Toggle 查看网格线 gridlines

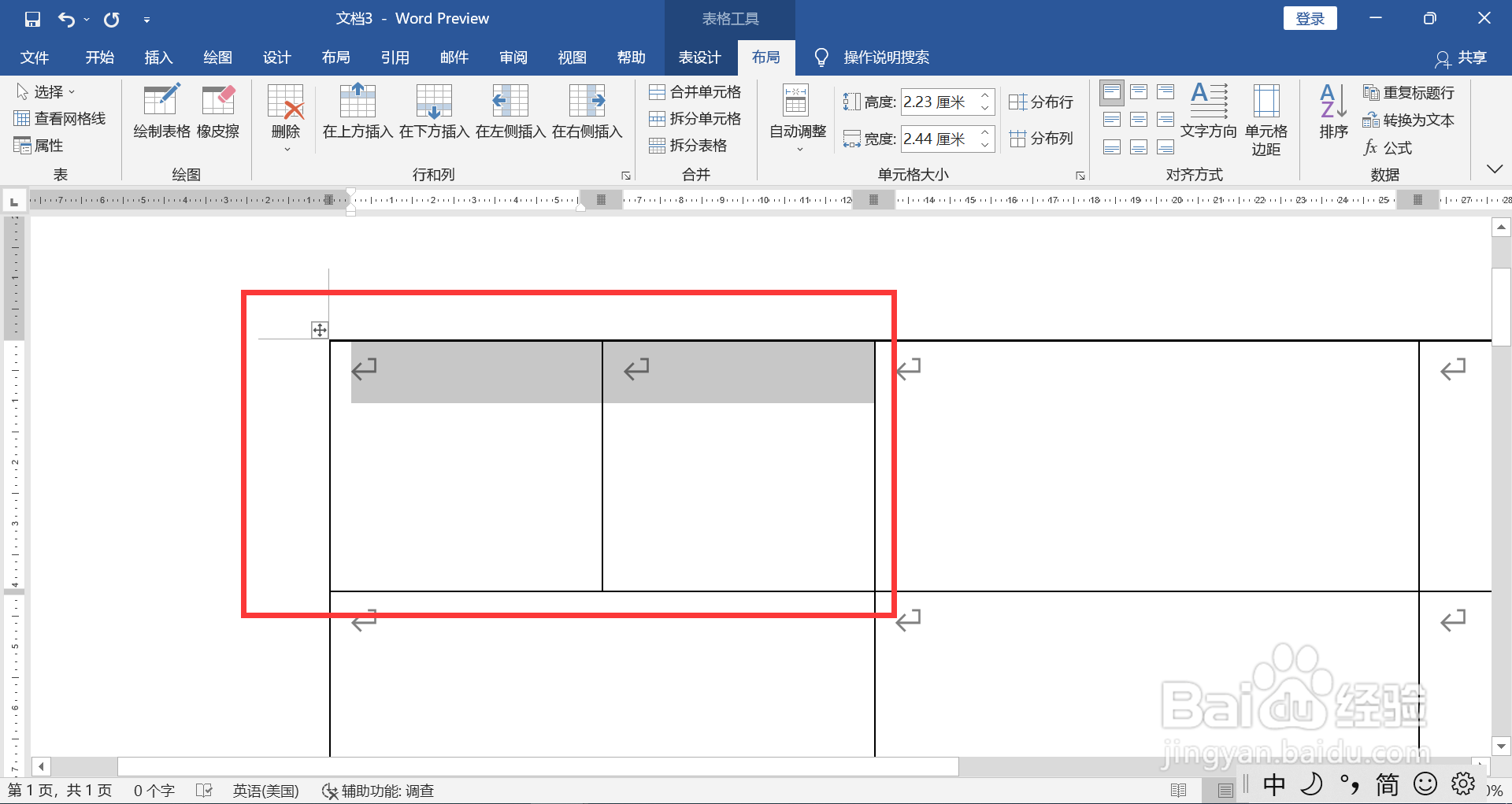point(60,119)
